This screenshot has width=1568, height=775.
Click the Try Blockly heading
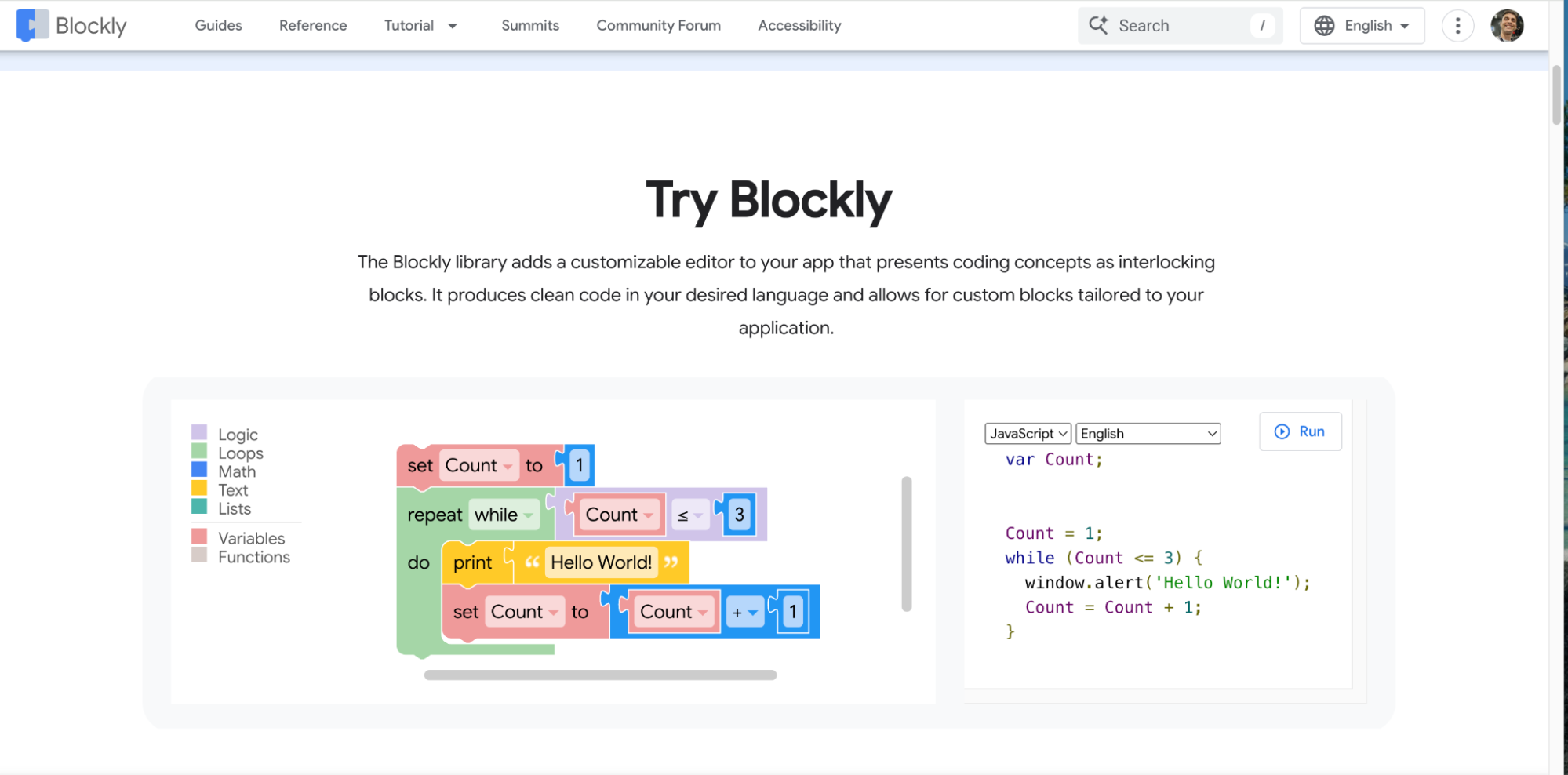[769, 201]
